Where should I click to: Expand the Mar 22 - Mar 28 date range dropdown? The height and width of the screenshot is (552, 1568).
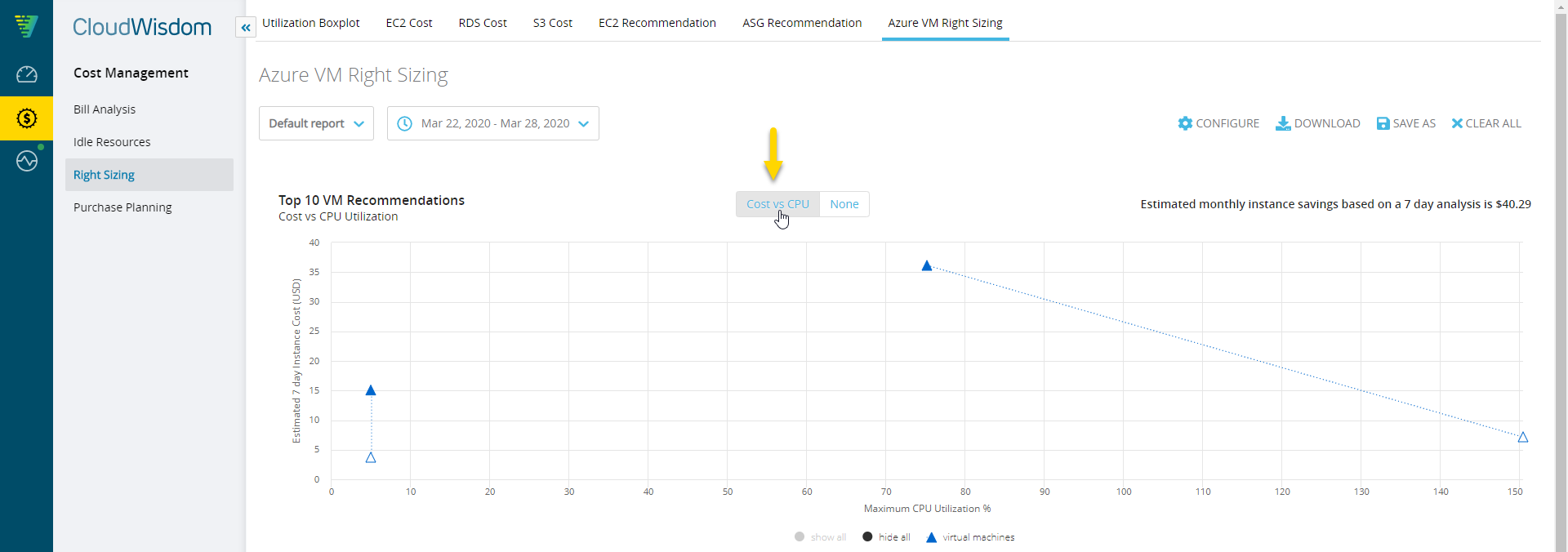coord(492,123)
